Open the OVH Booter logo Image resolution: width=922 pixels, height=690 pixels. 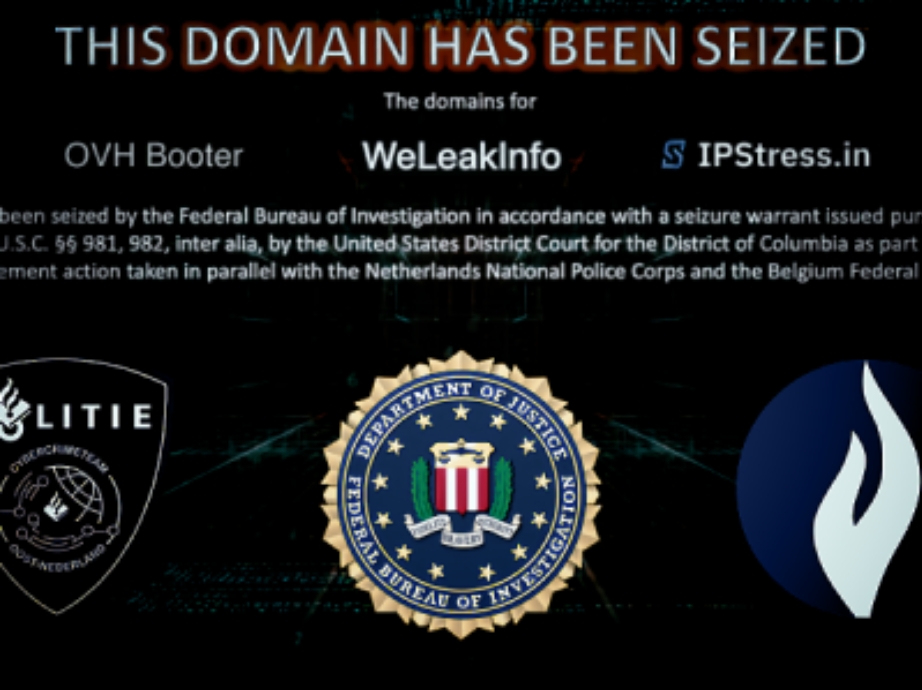coord(153,155)
